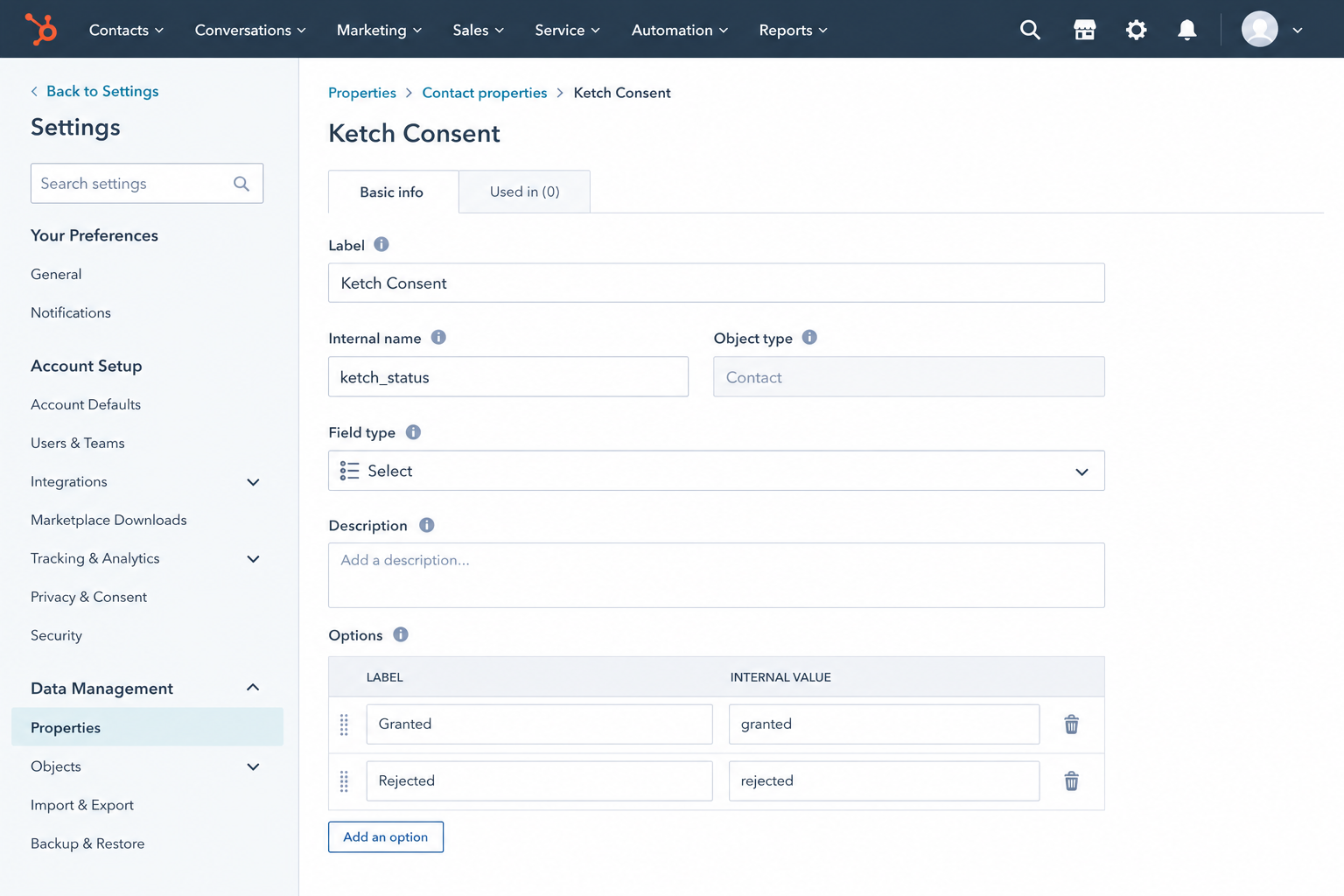
Task: Open the settings gear icon
Action: 1136,30
